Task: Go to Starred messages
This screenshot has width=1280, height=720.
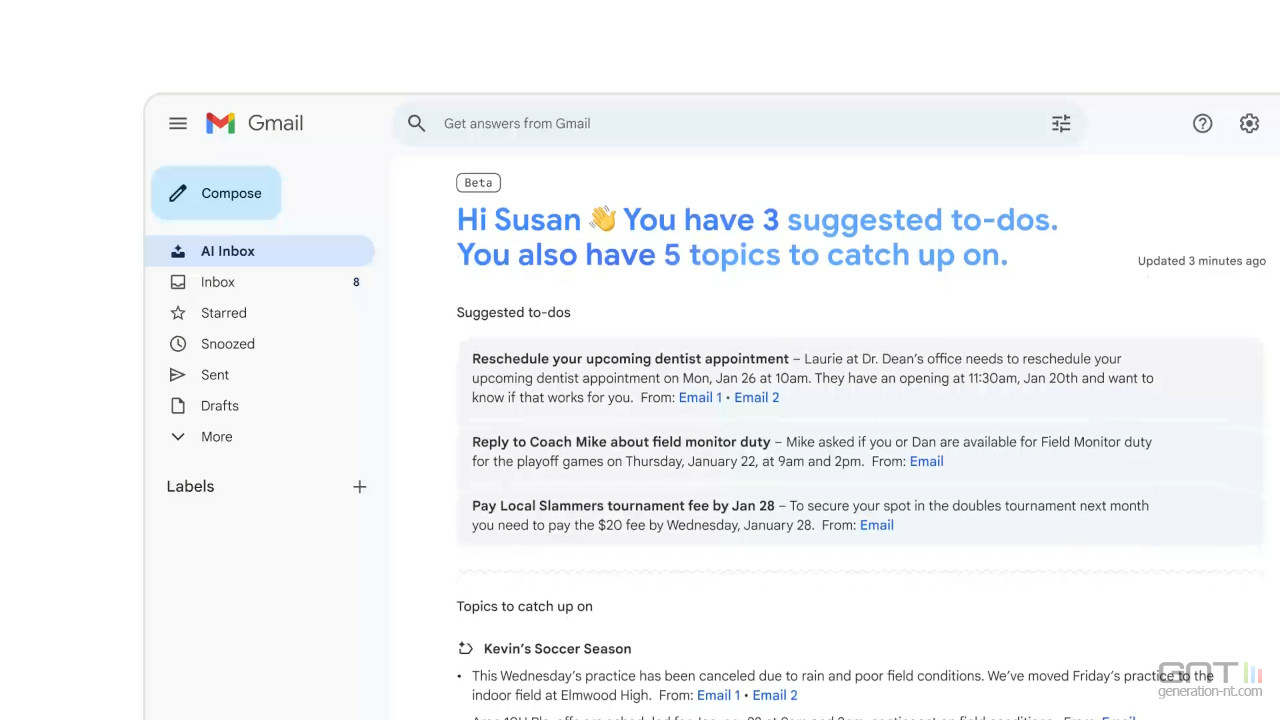Action: tap(224, 313)
